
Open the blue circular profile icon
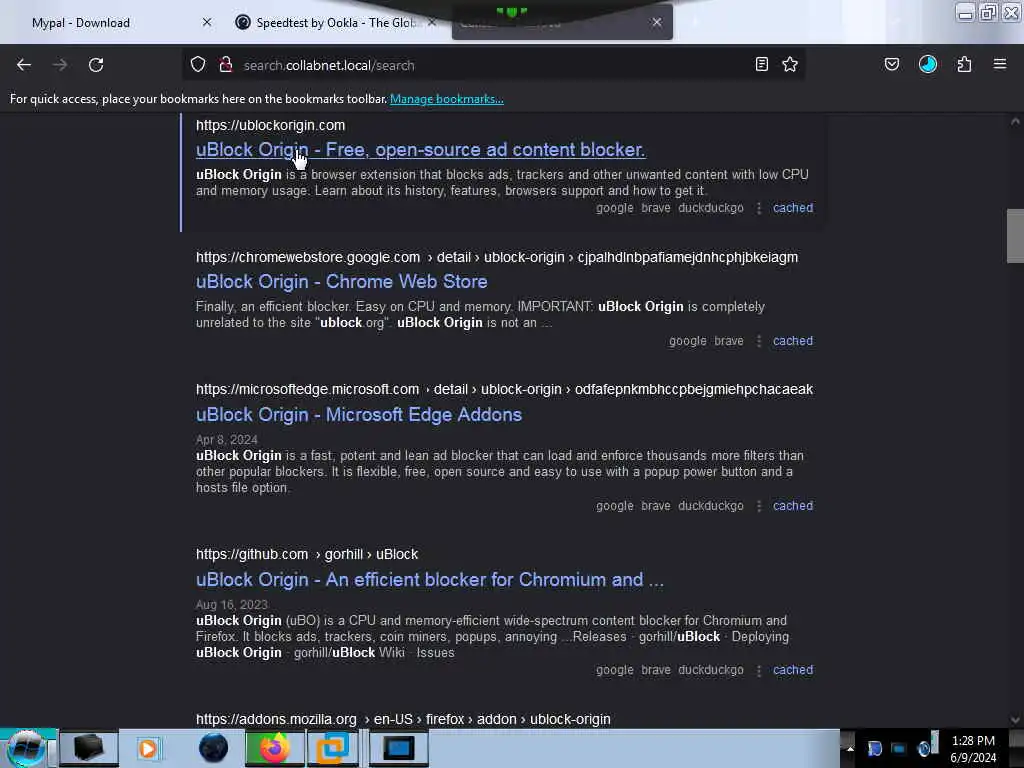click(928, 64)
